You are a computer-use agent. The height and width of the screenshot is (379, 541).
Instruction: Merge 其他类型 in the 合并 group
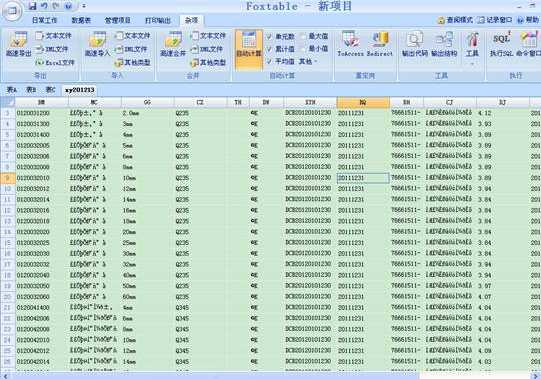[208, 62]
